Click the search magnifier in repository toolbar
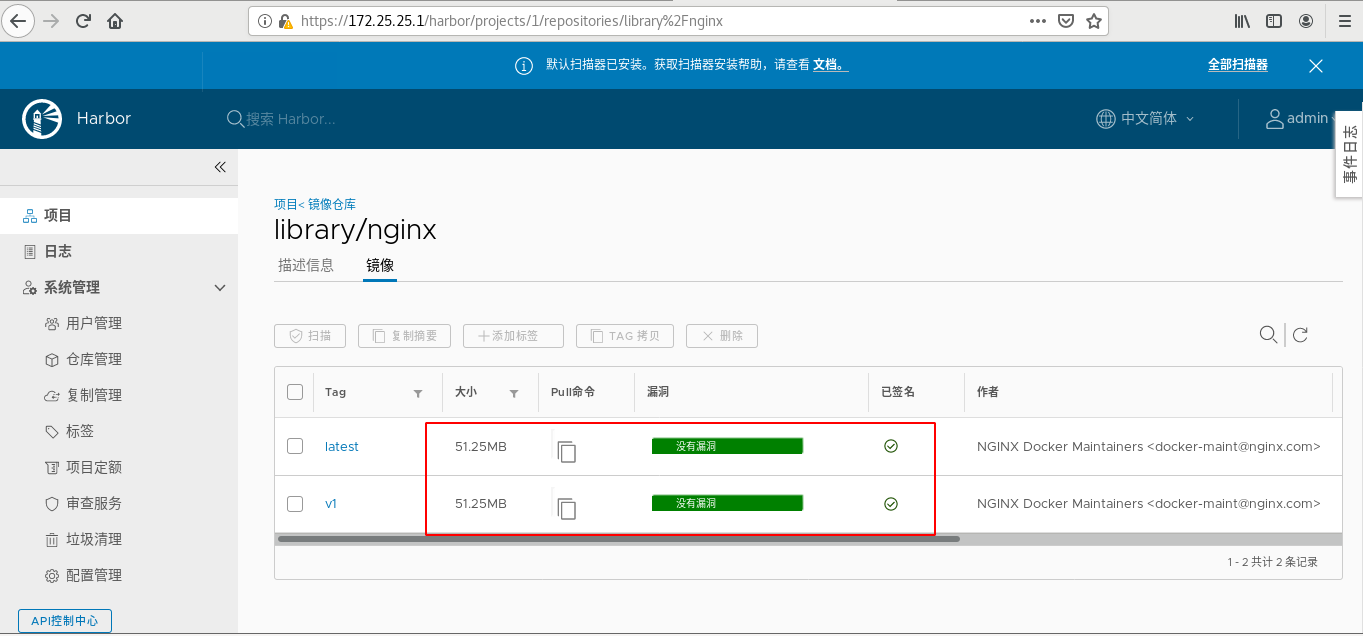 [1268, 335]
